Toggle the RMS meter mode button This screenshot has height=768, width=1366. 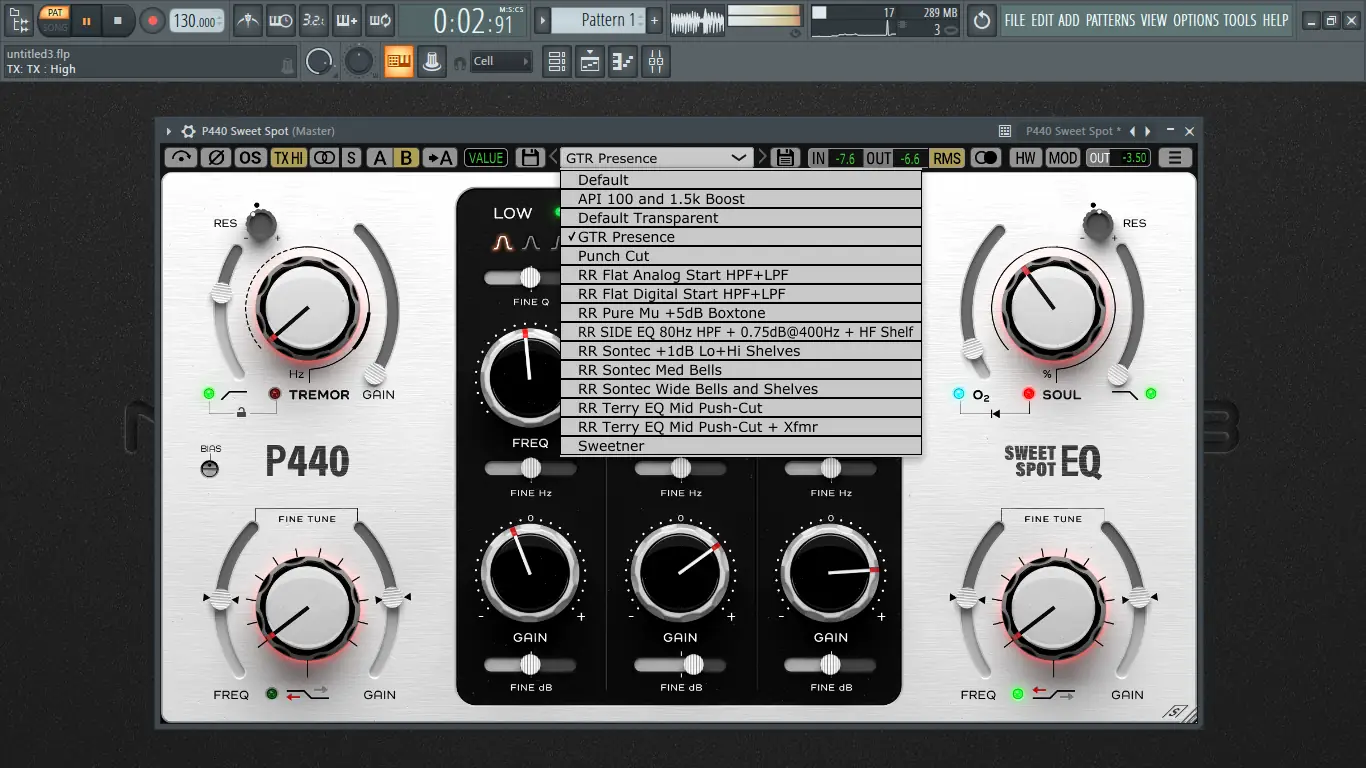[x=946, y=158]
